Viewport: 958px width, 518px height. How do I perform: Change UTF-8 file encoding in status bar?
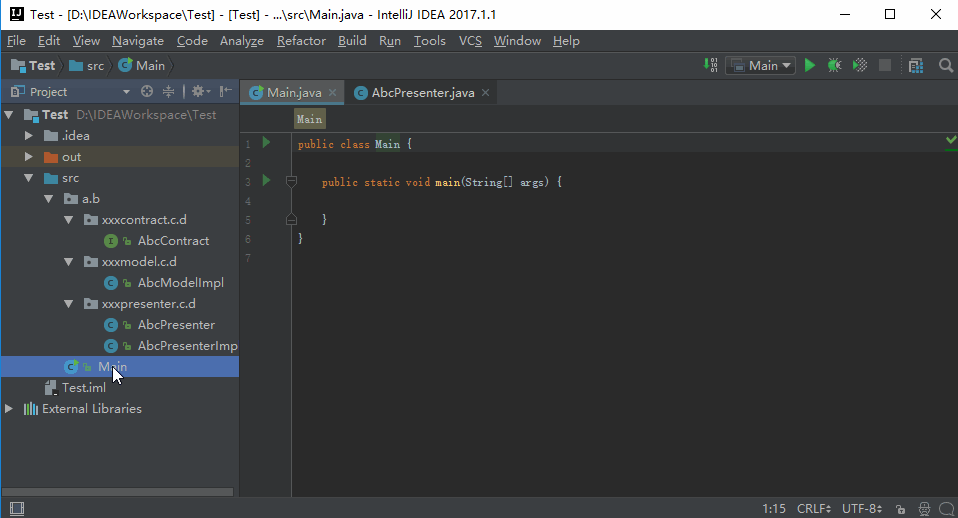click(862, 509)
